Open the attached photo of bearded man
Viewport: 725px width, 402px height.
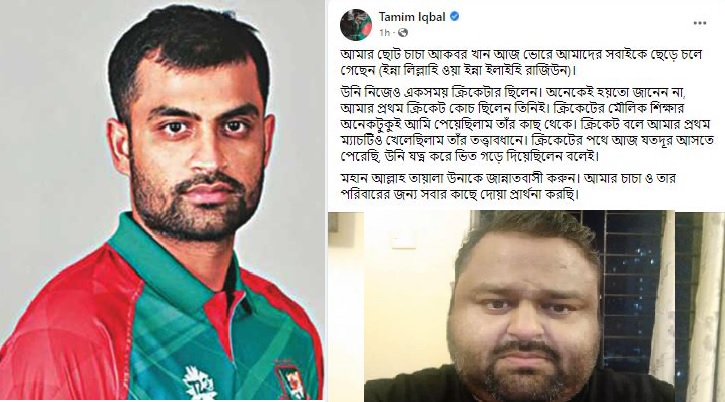pos(526,306)
